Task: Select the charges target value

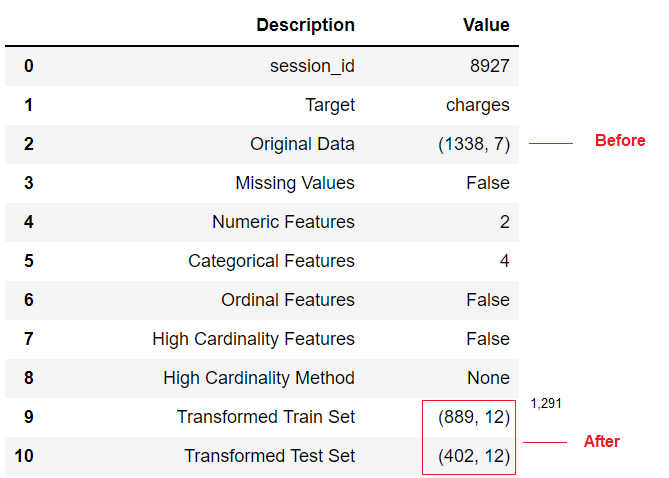Action: 477,105
